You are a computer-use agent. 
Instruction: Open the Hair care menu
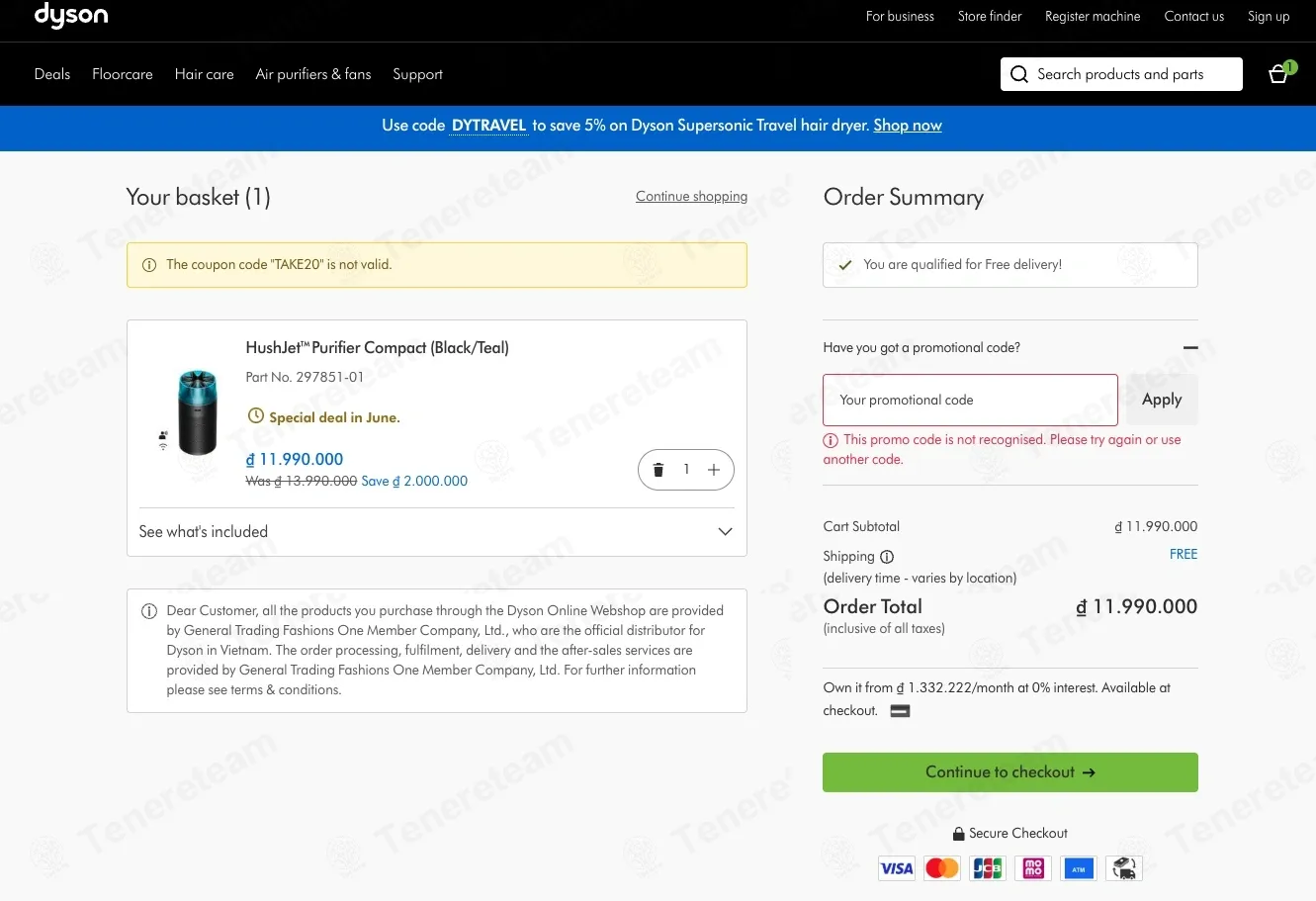(x=205, y=74)
